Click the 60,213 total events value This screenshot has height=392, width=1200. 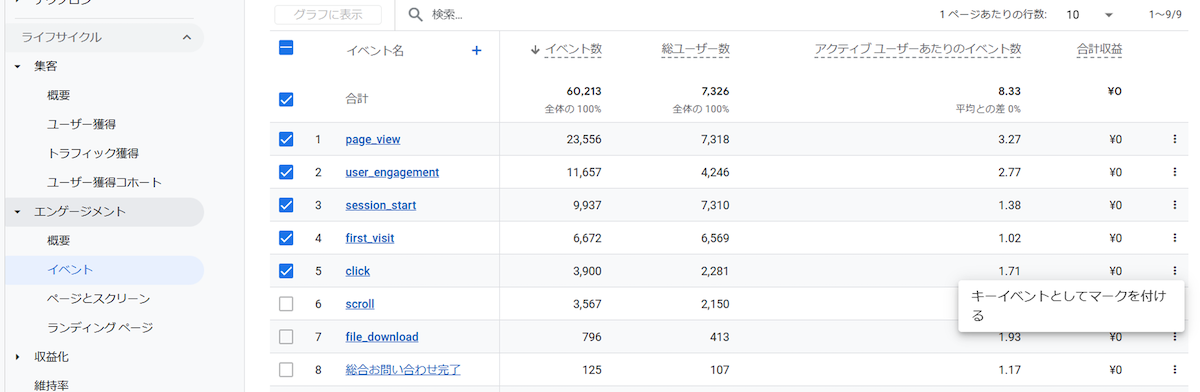point(583,91)
